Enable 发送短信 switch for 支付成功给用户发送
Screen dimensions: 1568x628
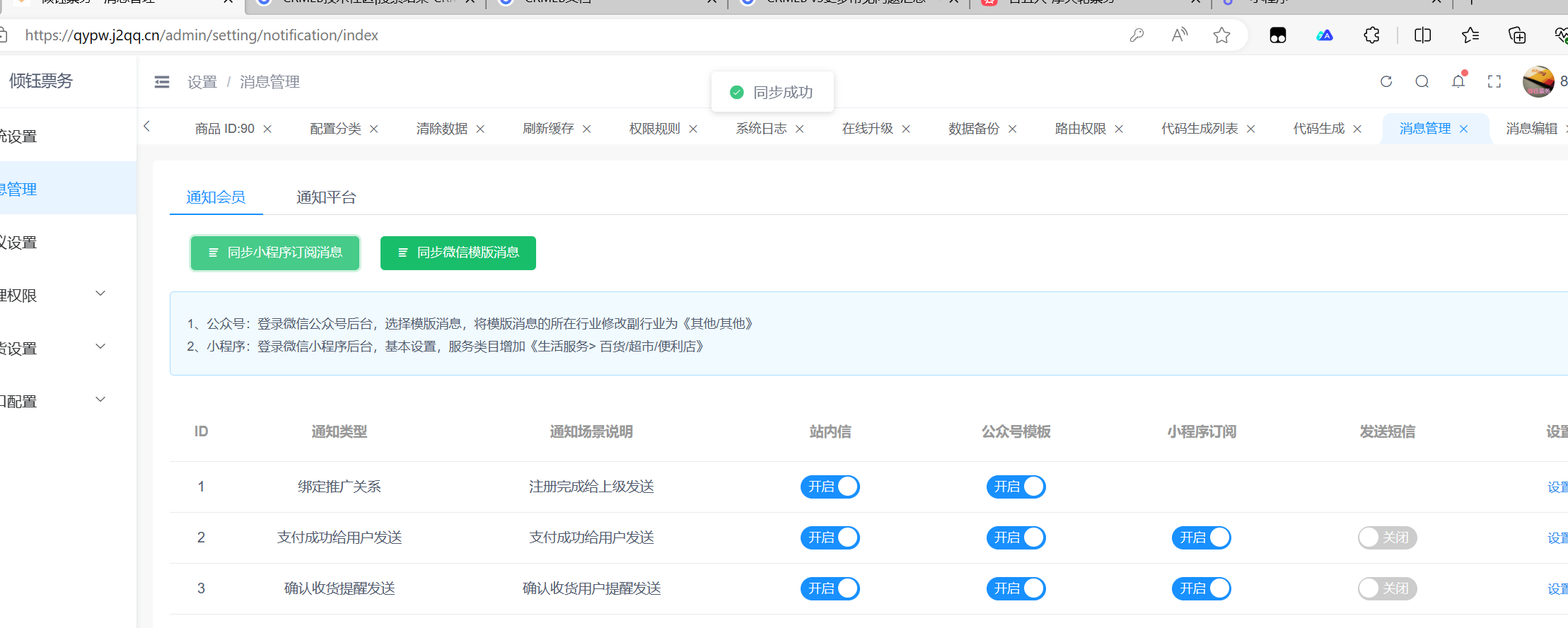click(1387, 537)
